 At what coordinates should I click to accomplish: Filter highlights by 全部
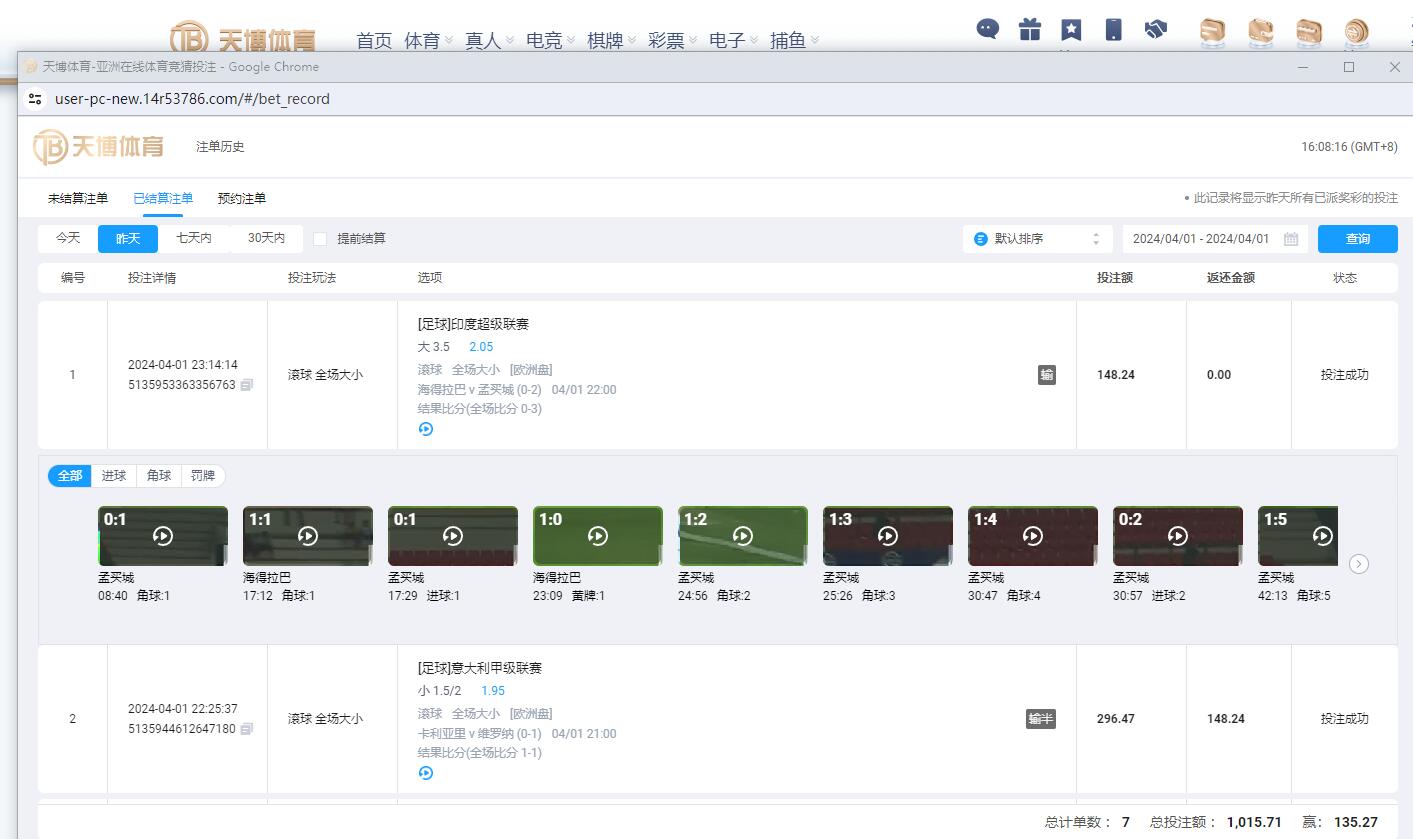[x=70, y=476]
